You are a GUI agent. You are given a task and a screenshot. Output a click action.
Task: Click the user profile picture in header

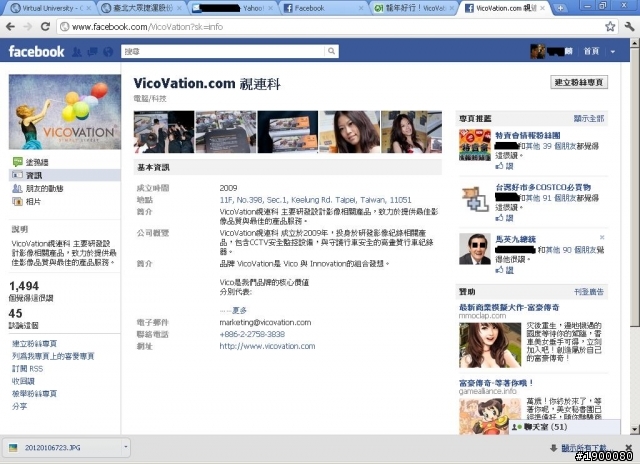(538, 51)
